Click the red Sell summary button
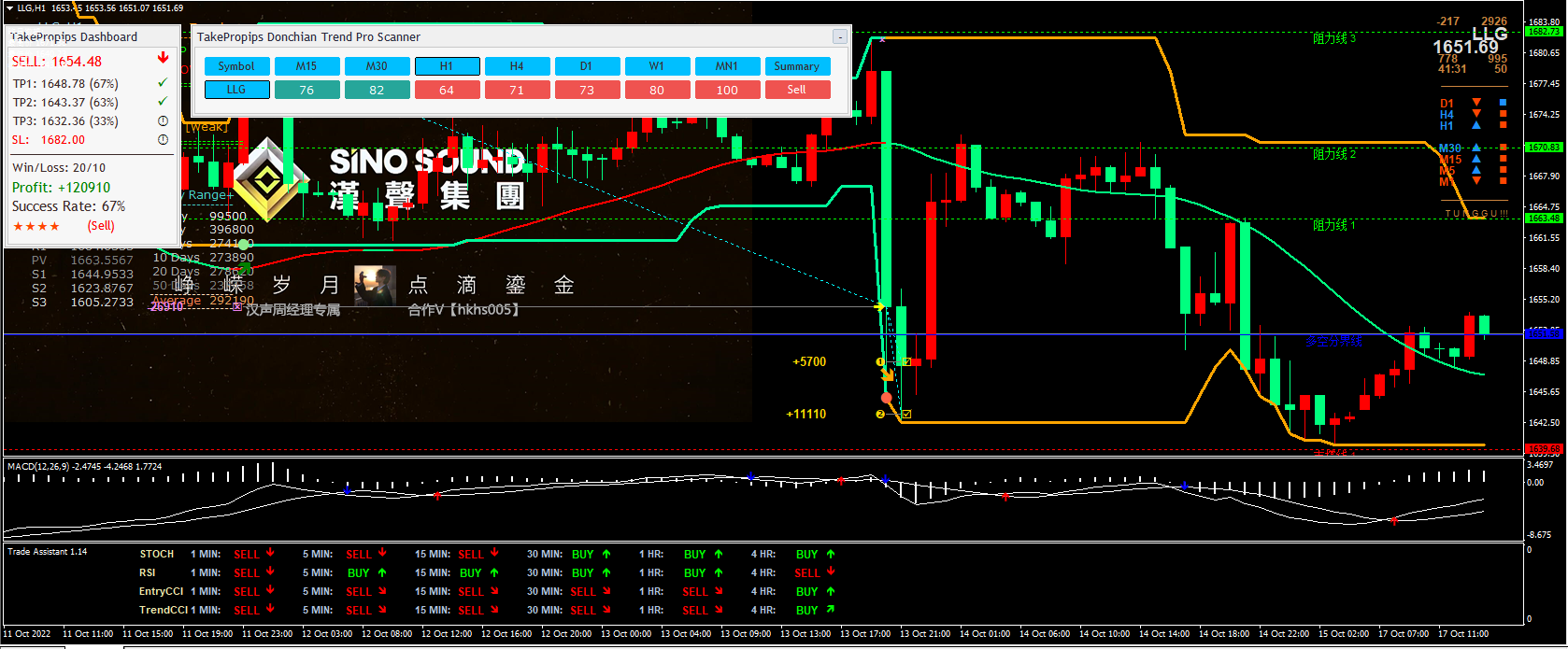The width and height of the screenshot is (1568, 649). tap(797, 90)
